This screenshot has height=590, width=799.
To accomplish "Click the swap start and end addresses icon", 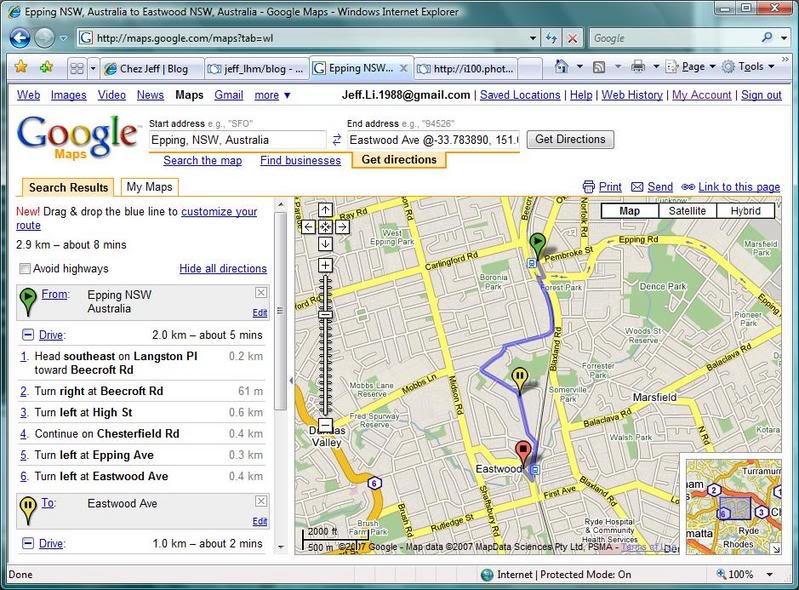I will click(337, 140).
